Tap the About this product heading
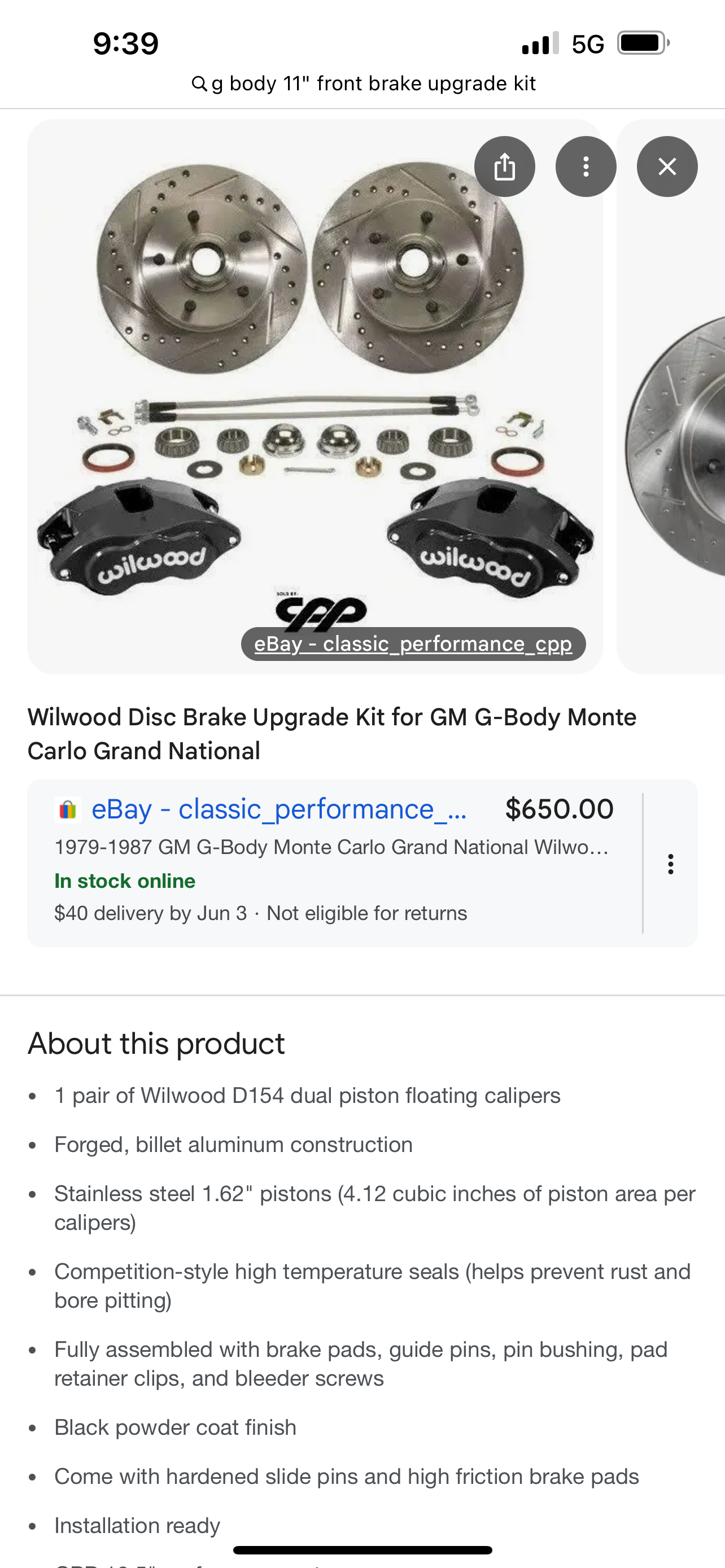Viewport: 725px width, 1568px height. (x=156, y=1043)
